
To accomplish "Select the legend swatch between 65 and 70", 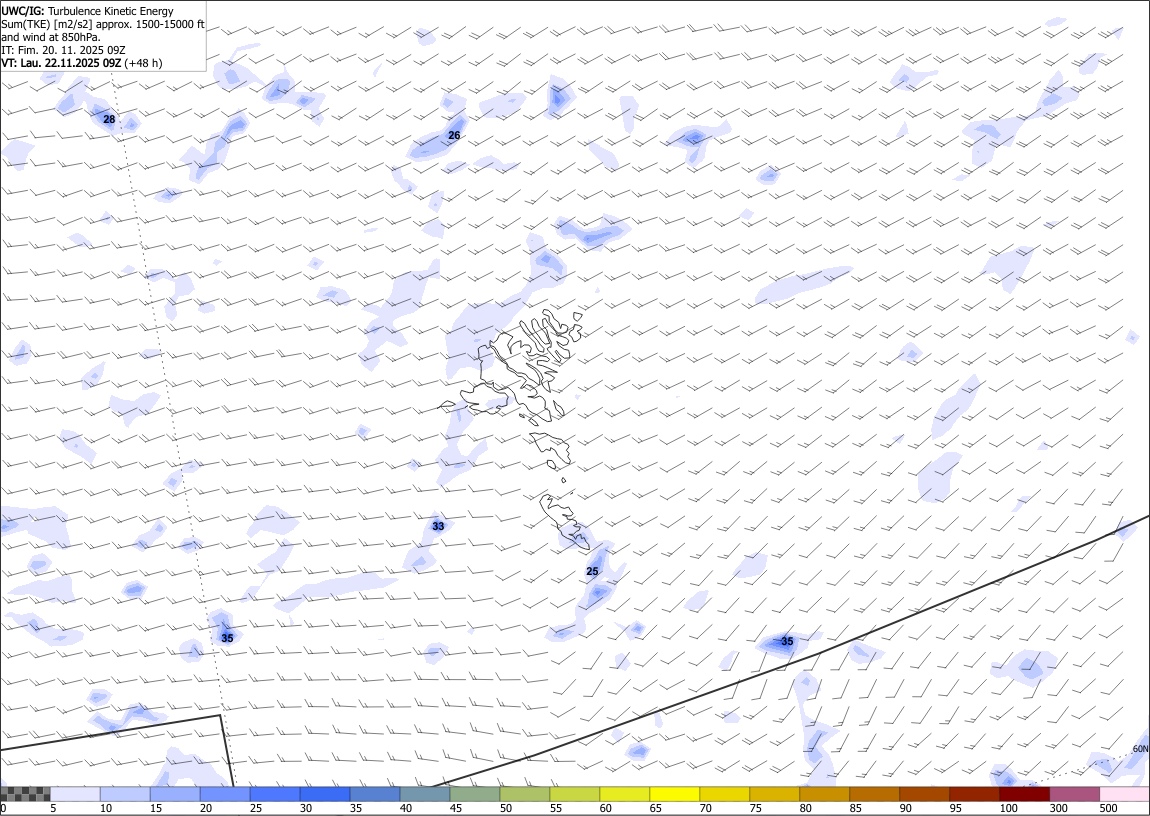I will (x=674, y=794).
